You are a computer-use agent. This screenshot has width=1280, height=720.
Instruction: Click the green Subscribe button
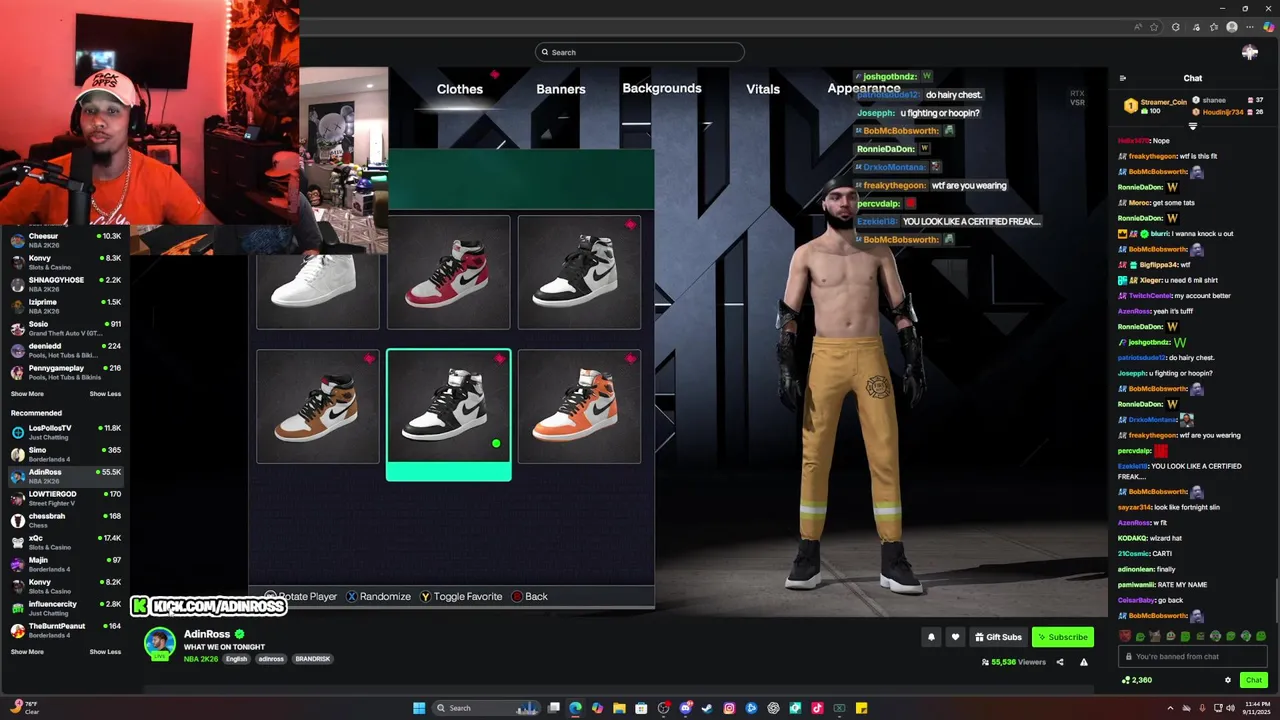[1062, 637]
